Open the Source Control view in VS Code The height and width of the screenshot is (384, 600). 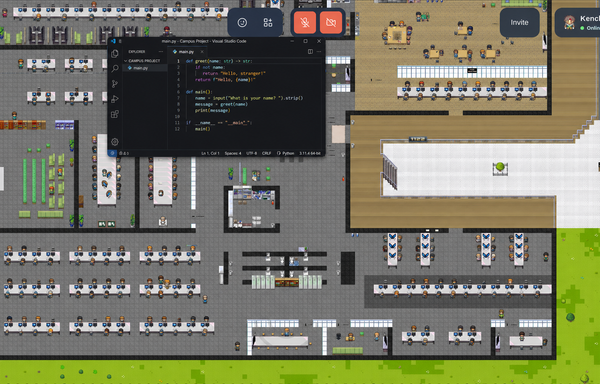point(114,84)
